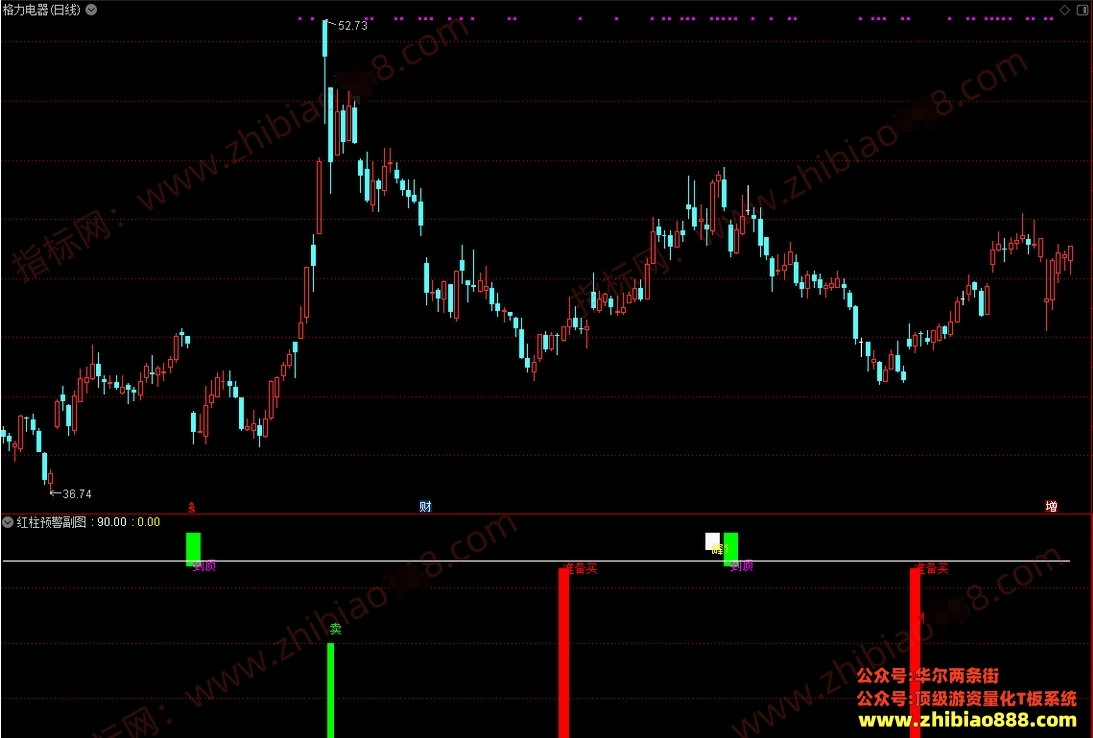Screen dimensions: 1093x738
Task: Click the 到顶 label beside the white block
Action: [x=742, y=566]
